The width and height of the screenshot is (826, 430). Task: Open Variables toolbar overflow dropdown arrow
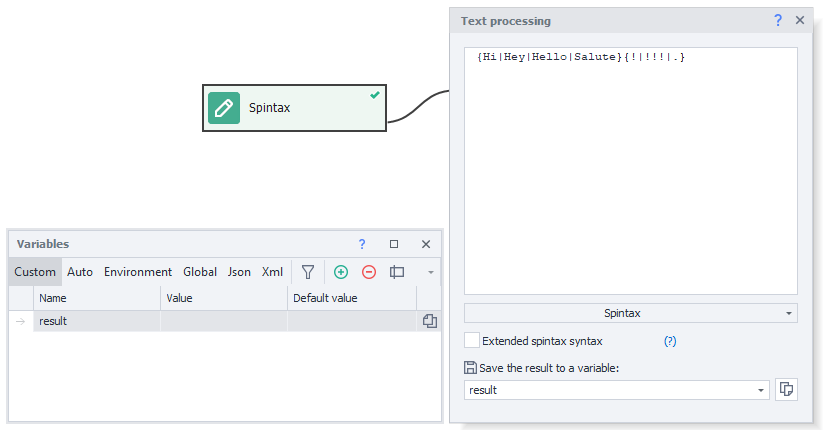tap(430, 272)
